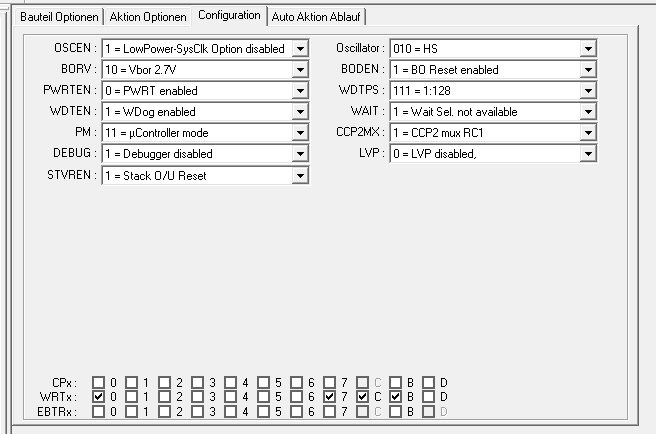The height and width of the screenshot is (434, 656).
Task: Tick the CPx B checkbox
Action: tap(395, 382)
